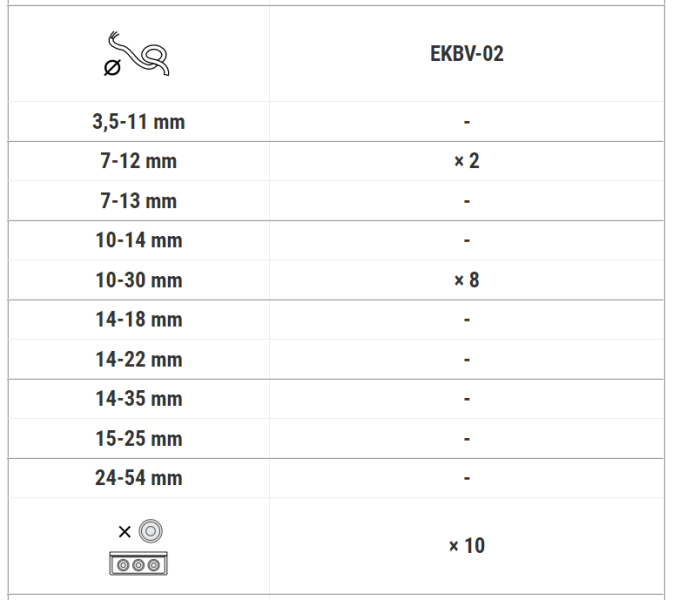Click the × 8 quantity value

coord(466,280)
